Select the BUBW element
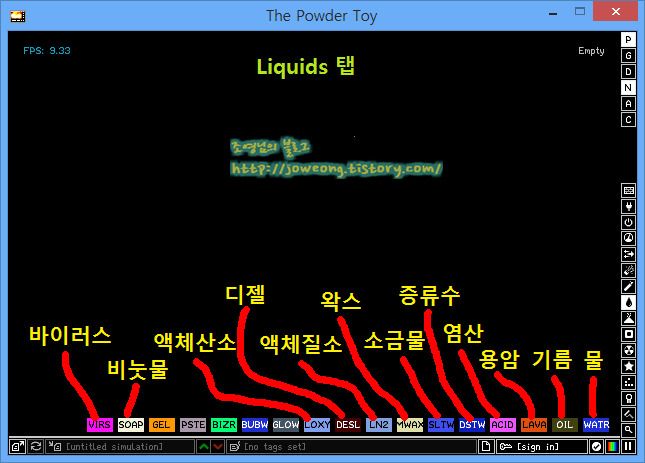This screenshot has width=645, height=463. [255, 424]
